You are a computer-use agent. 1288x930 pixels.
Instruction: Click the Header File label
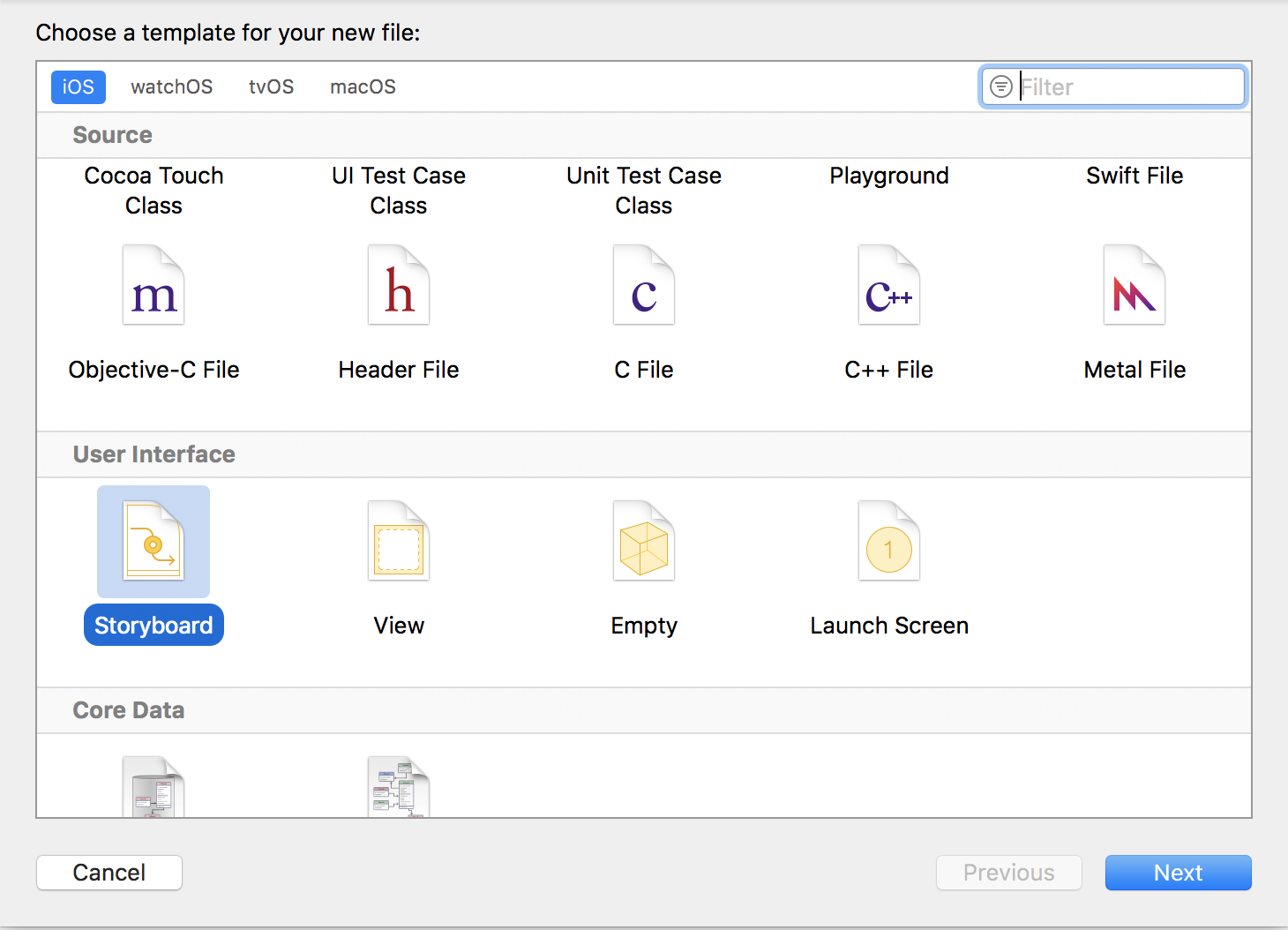399,370
